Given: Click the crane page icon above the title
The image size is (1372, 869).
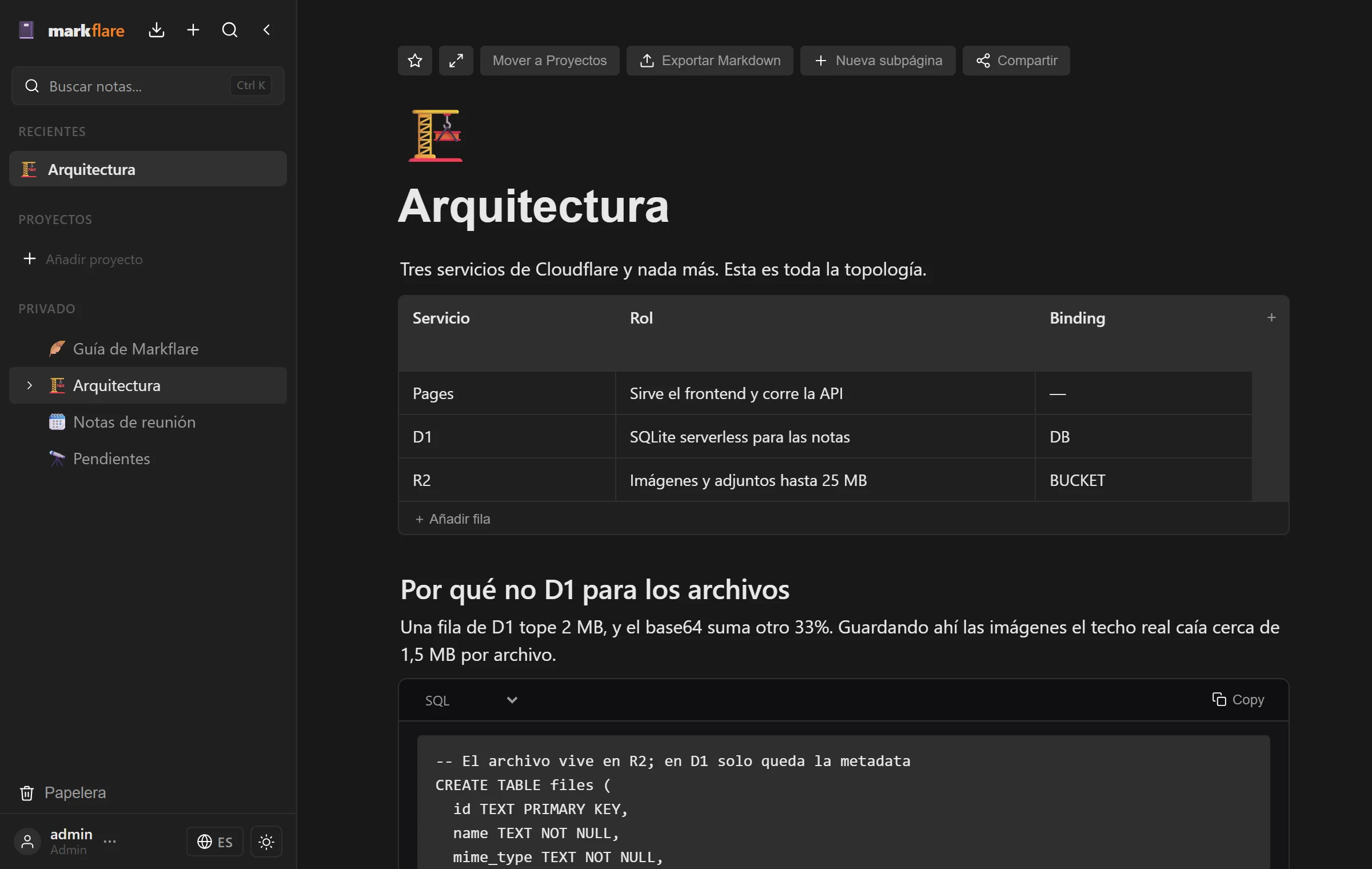Looking at the screenshot, I should [x=436, y=135].
